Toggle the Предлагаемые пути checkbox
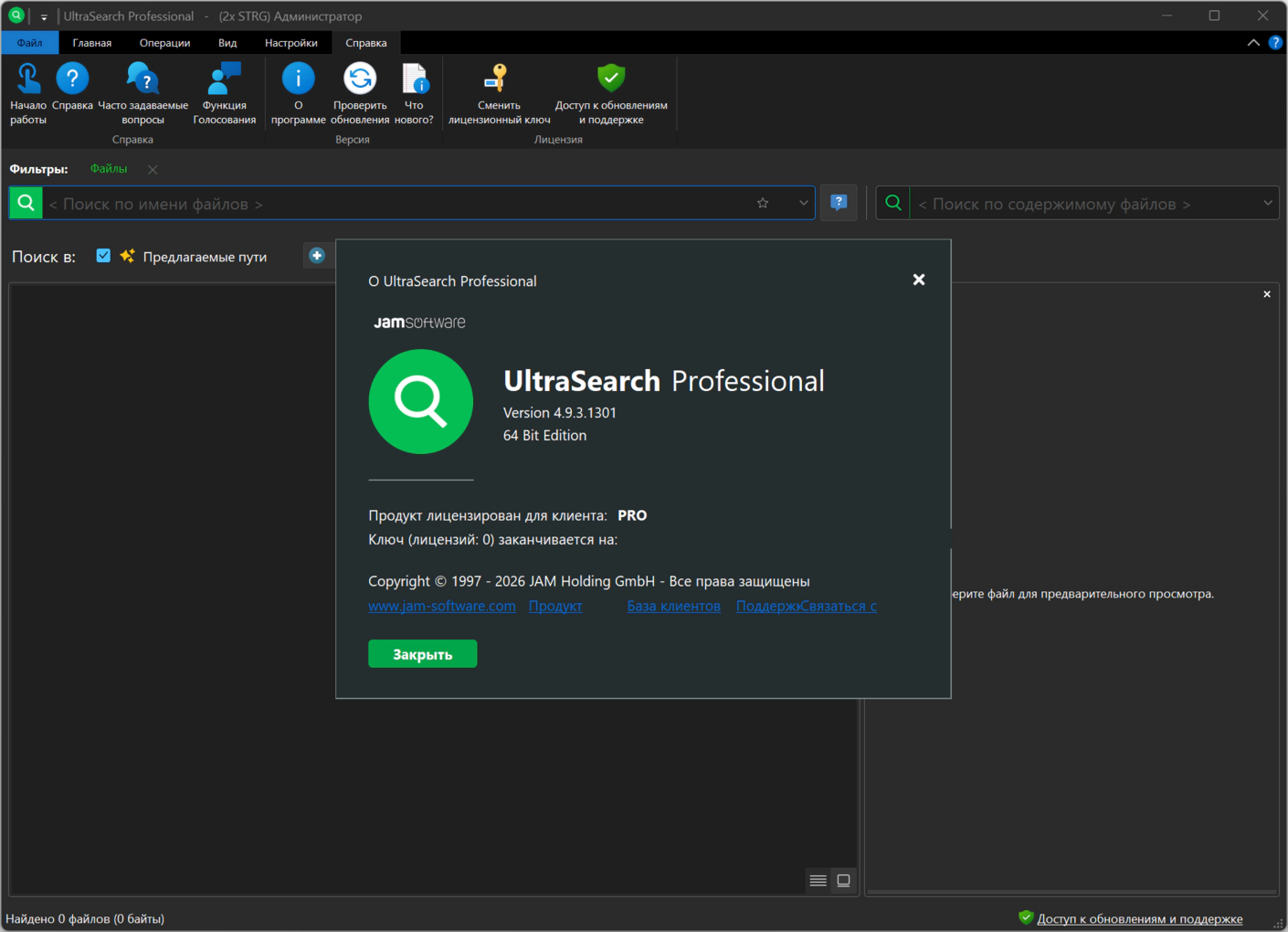 pos(103,256)
